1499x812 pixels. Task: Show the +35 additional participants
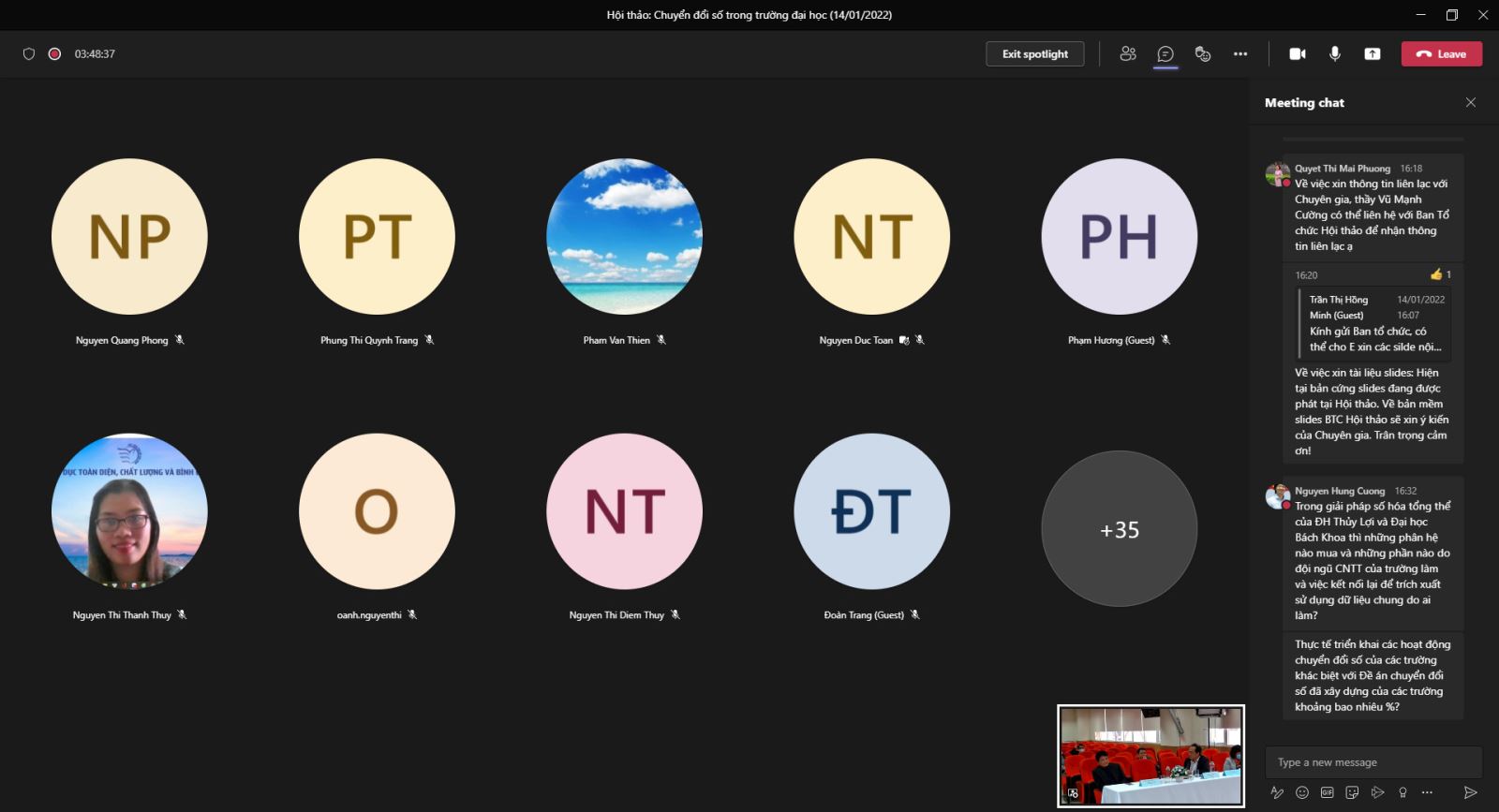point(1119,529)
